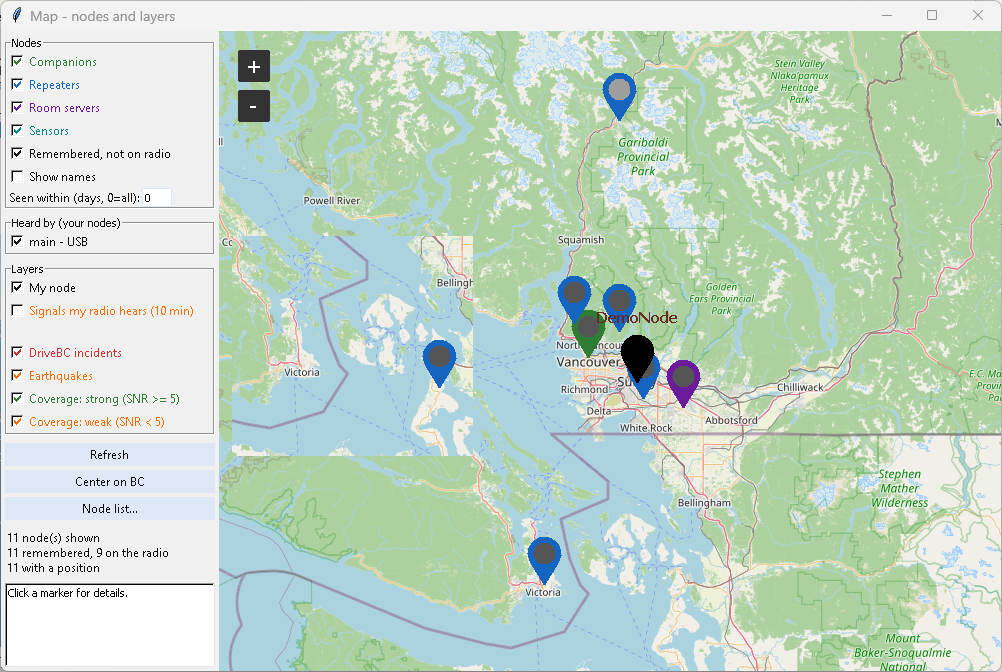Toggle Remembered, not on radio
Screen dimensions: 1002x672
[x=17, y=153]
